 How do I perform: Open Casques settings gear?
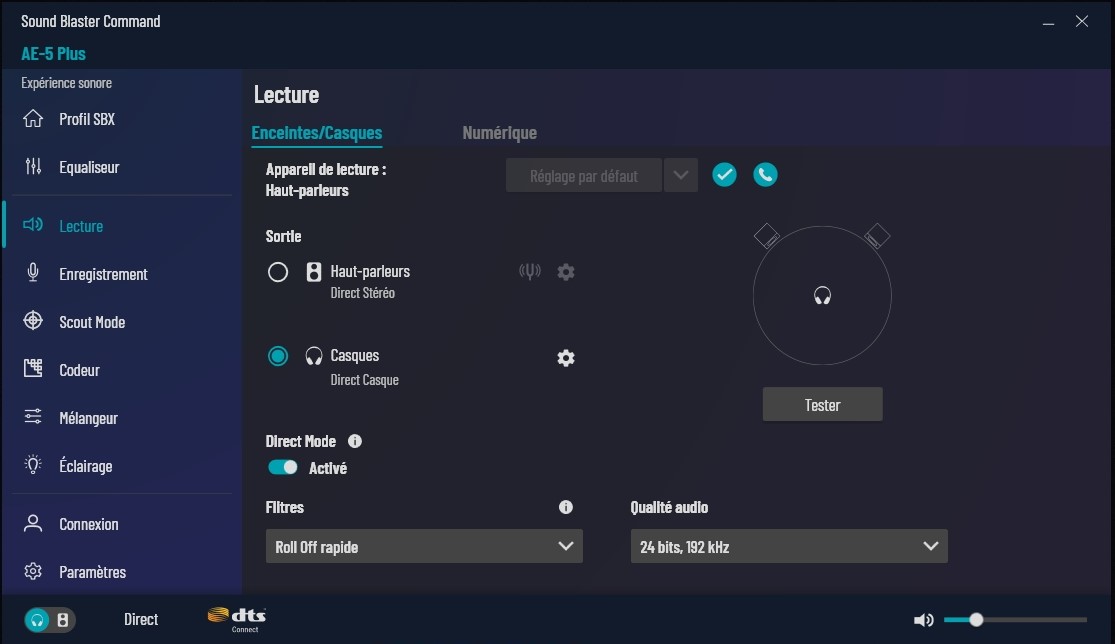tap(566, 358)
